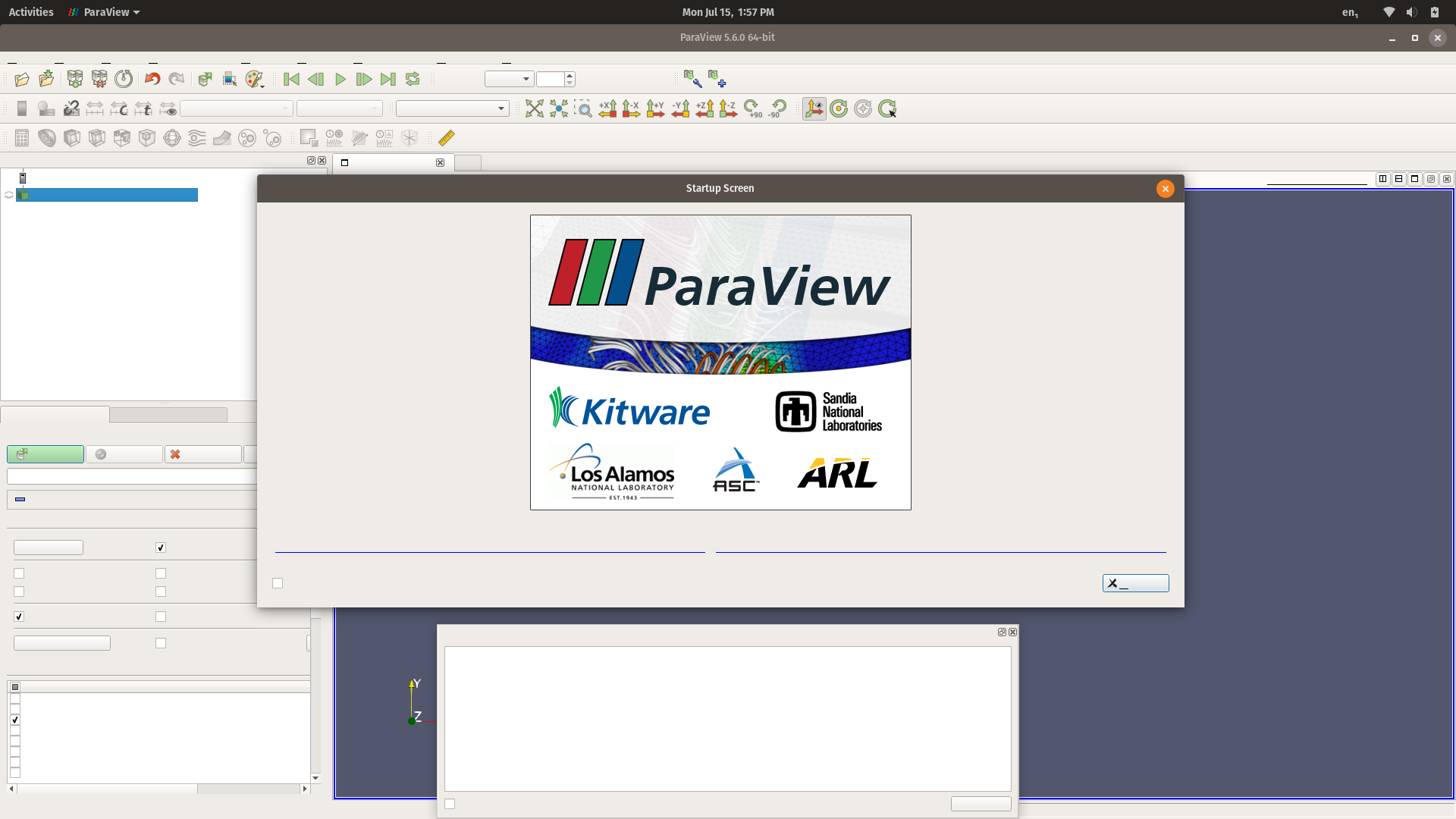Set view direction to +X

coord(607,108)
